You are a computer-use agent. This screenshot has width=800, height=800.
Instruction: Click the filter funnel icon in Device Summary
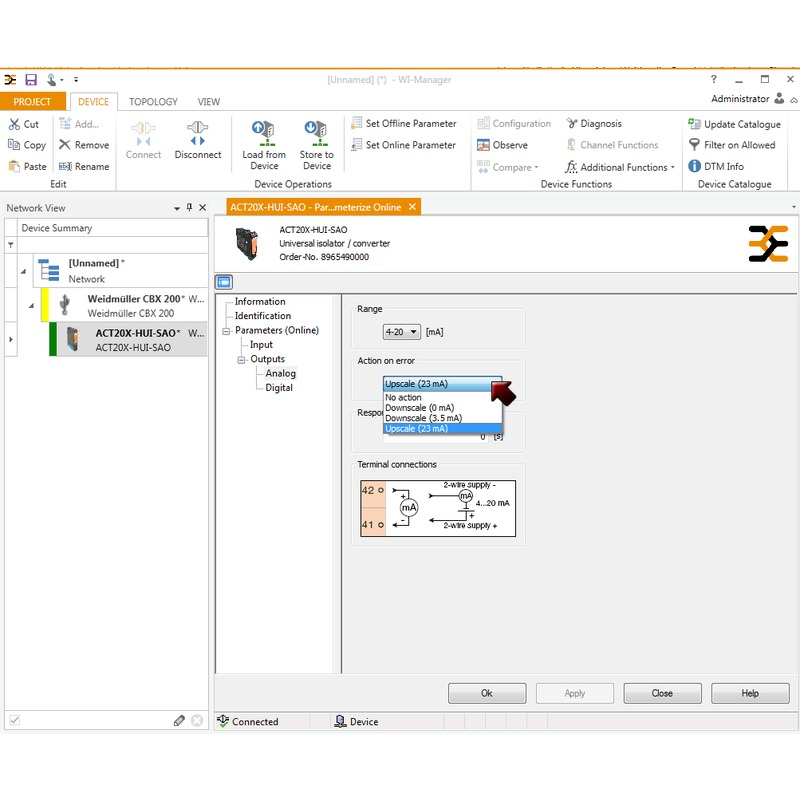coord(10,245)
